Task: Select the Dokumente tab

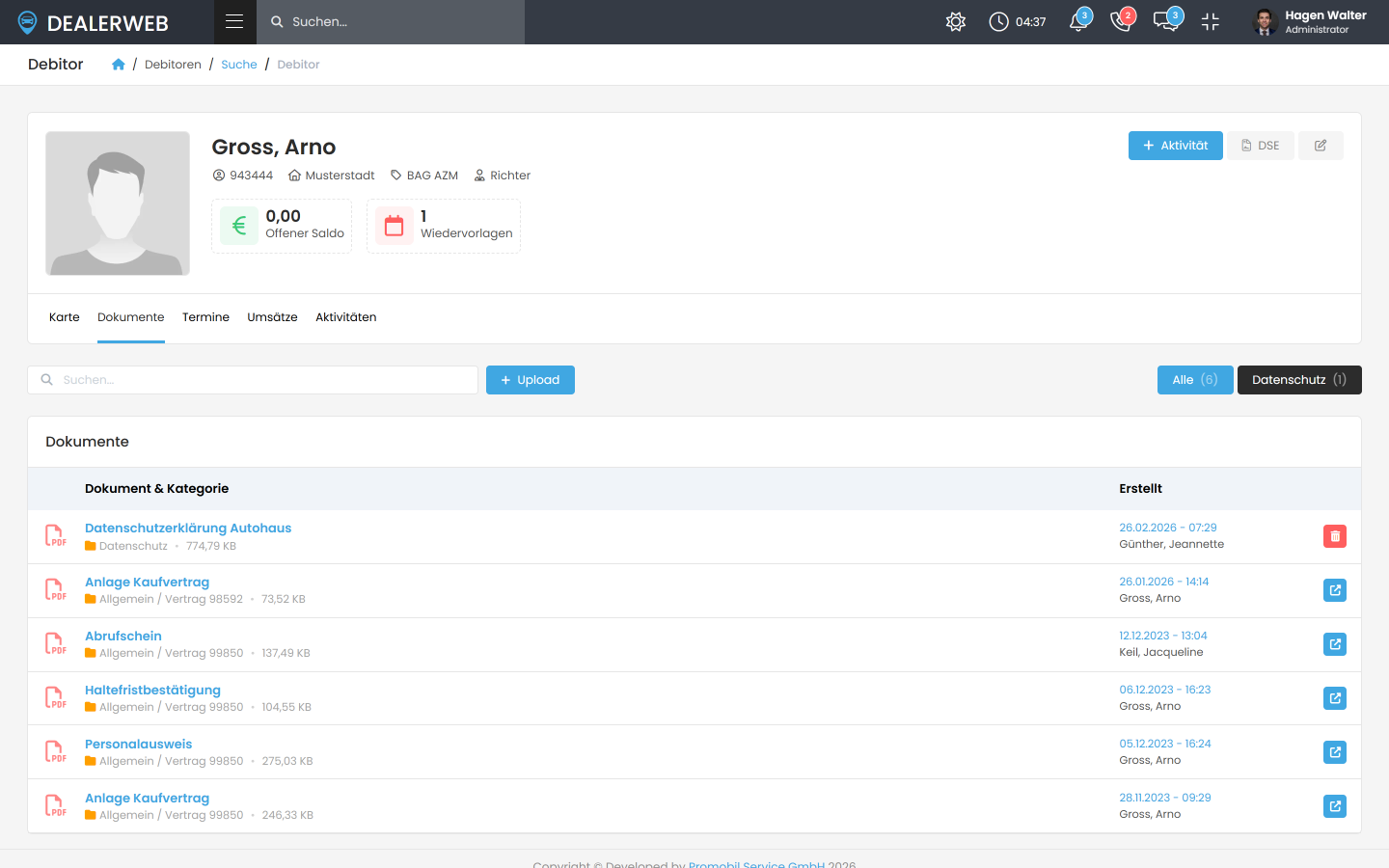Action: (131, 317)
